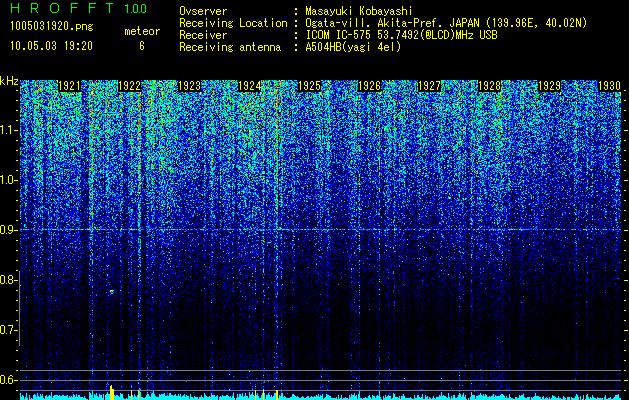Click the word meteor above the count
The width and height of the screenshot is (629, 400).
tap(142, 31)
